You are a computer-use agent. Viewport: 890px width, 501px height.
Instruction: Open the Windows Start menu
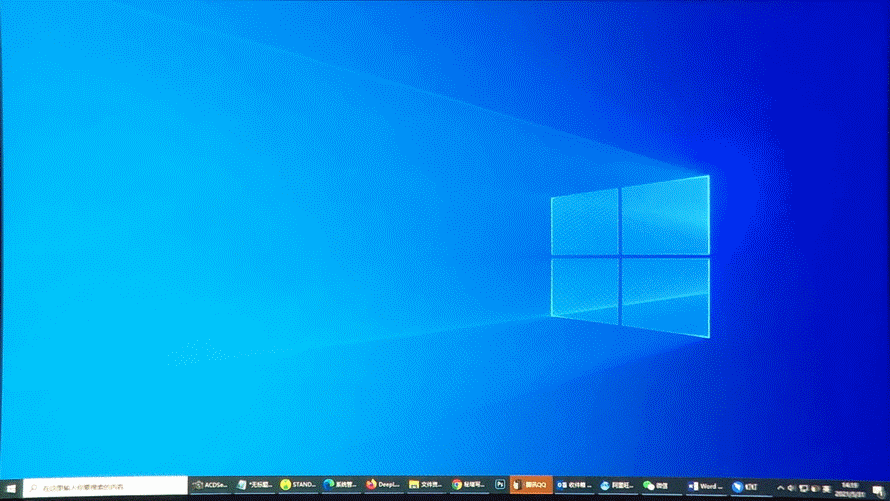[x=11, y=488]
